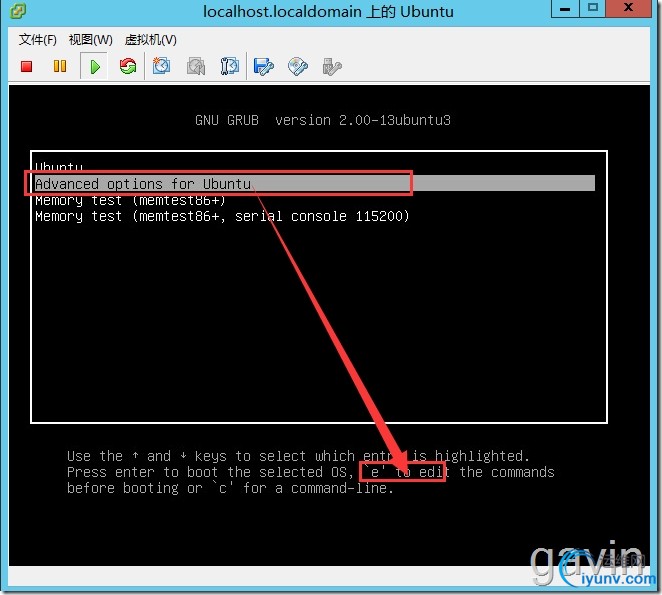This screenshot has width=662, height=595.
Task: Click the 'Use the ↑ and ↓ keys' instruction line
Action: (x=298, y=456)
